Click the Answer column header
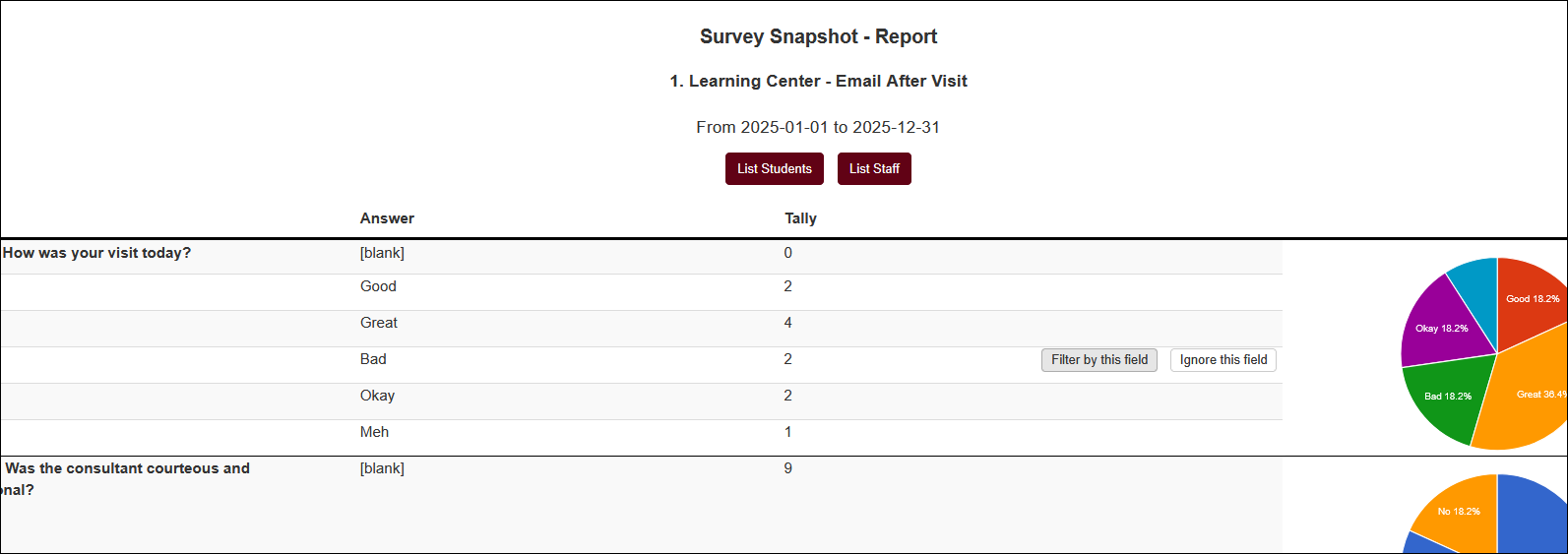The width and height of the screenshot is (1568, 554). (x=387, y=218)
